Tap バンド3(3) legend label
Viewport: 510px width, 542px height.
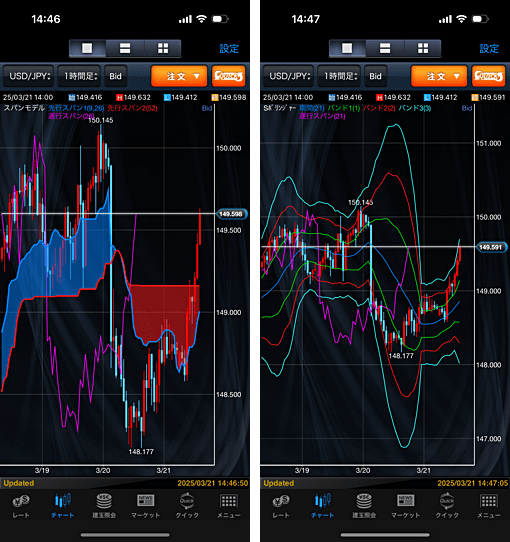[x=415, y=108]
